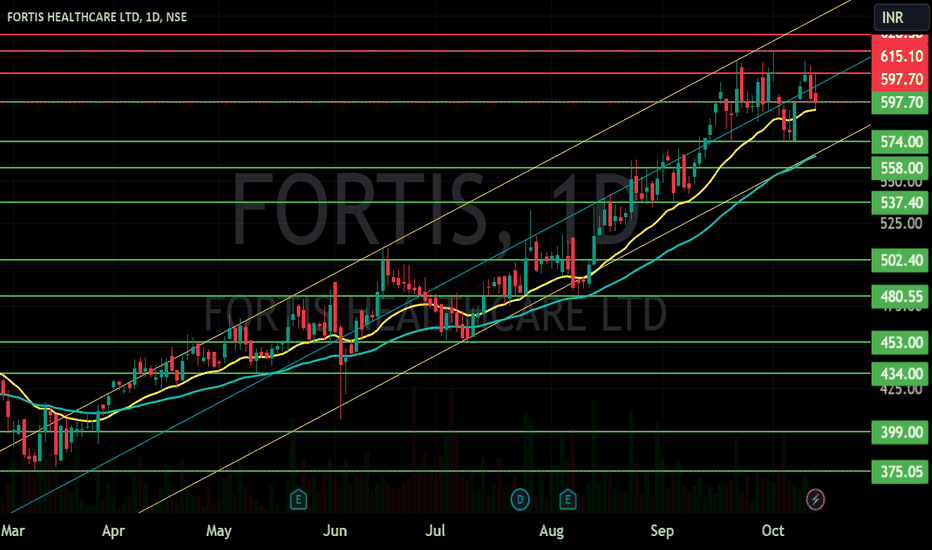The width and height of the screenshot is (932, 550).
Task: Click the earnings E marker before June
Action: pos(298,499)
